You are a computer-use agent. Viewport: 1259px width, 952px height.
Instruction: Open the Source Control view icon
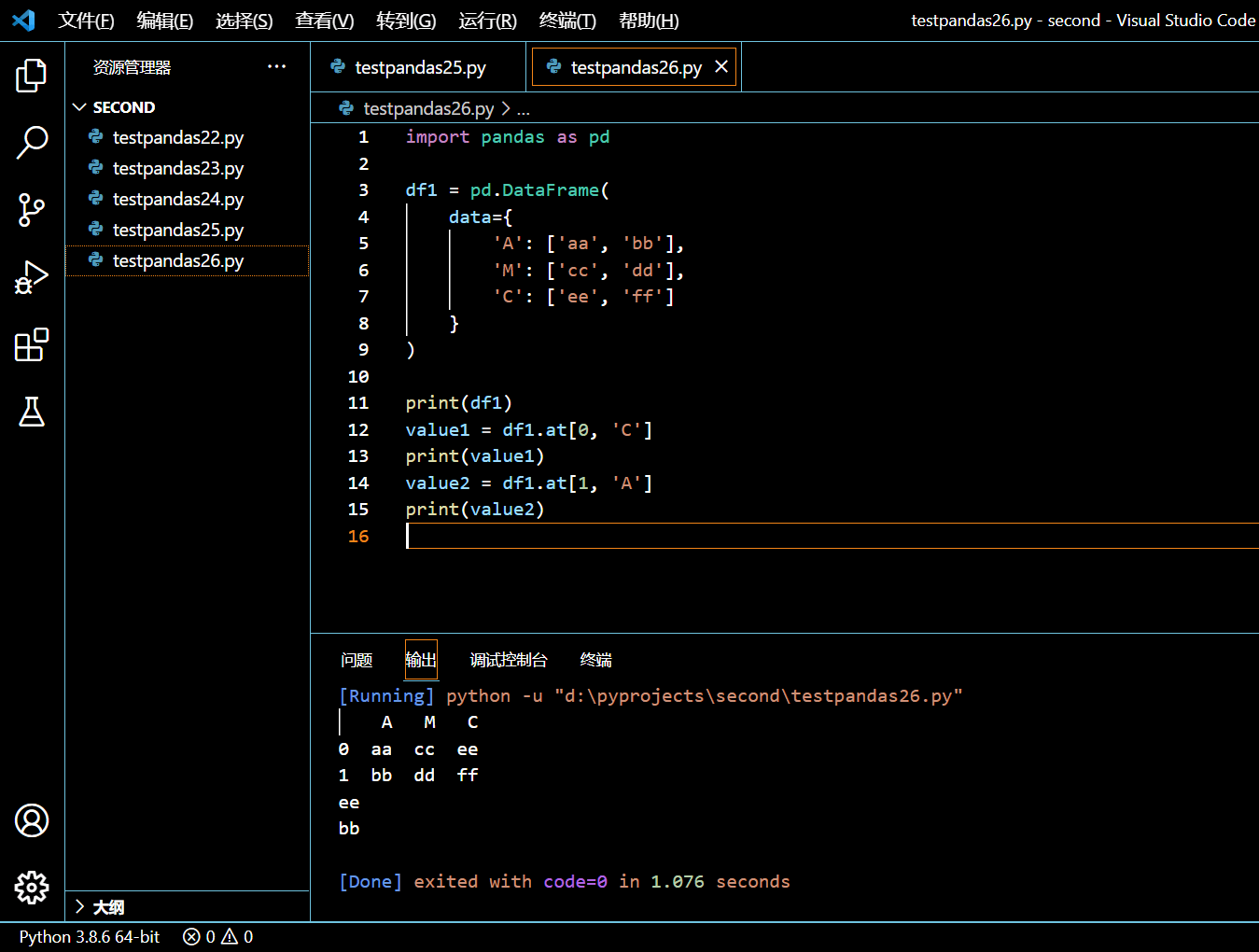32,210
